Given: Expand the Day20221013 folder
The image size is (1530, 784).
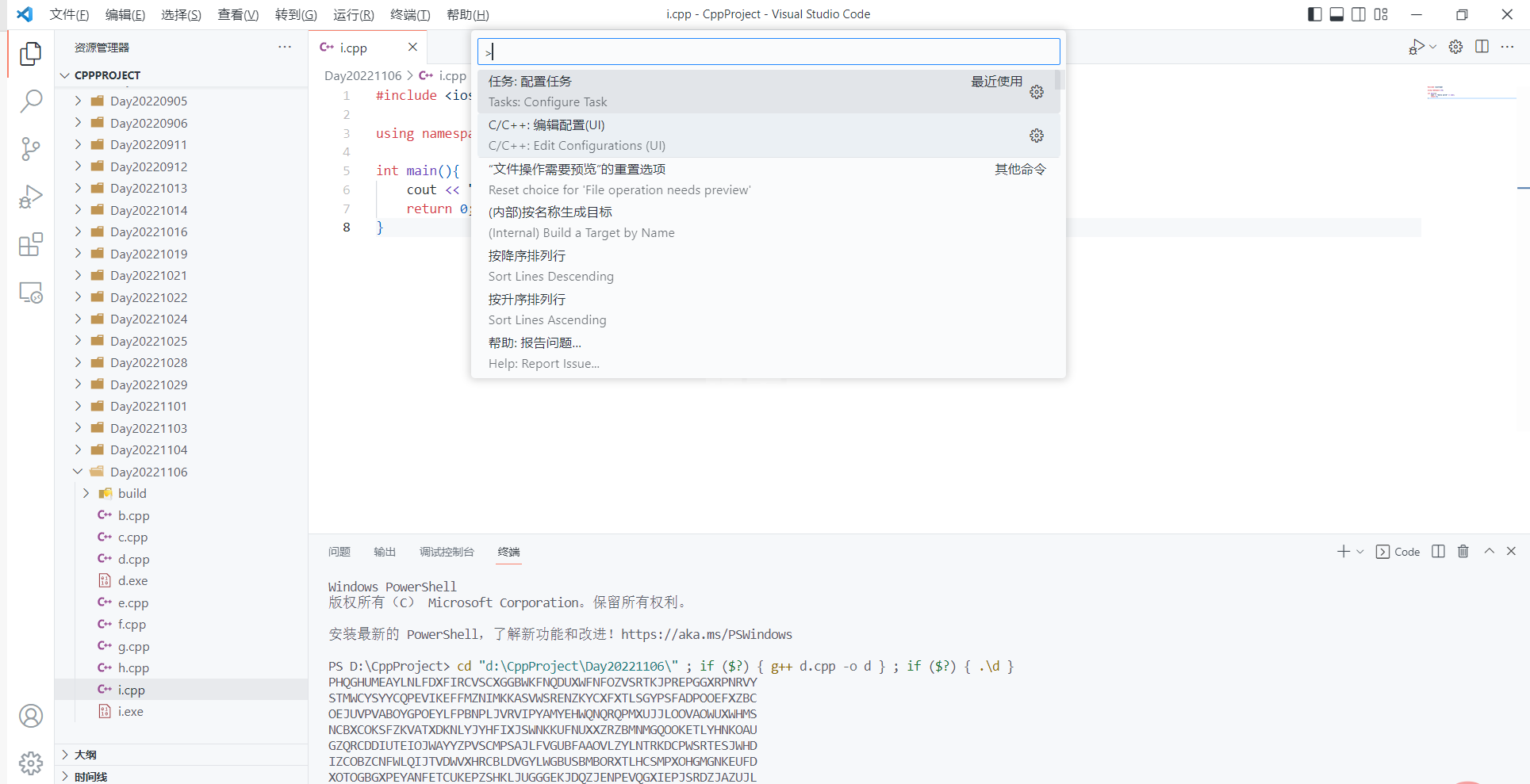Looking at the screenshot, I should pos(78,188).
